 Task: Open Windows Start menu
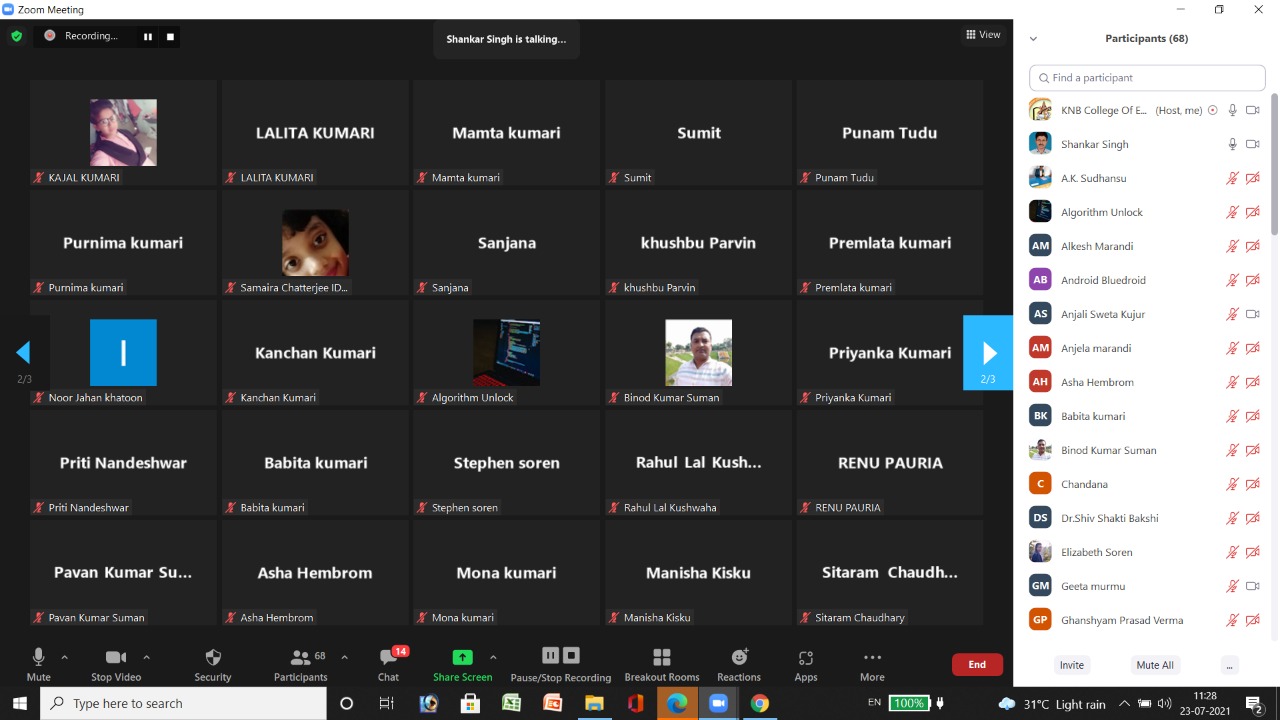20,703
